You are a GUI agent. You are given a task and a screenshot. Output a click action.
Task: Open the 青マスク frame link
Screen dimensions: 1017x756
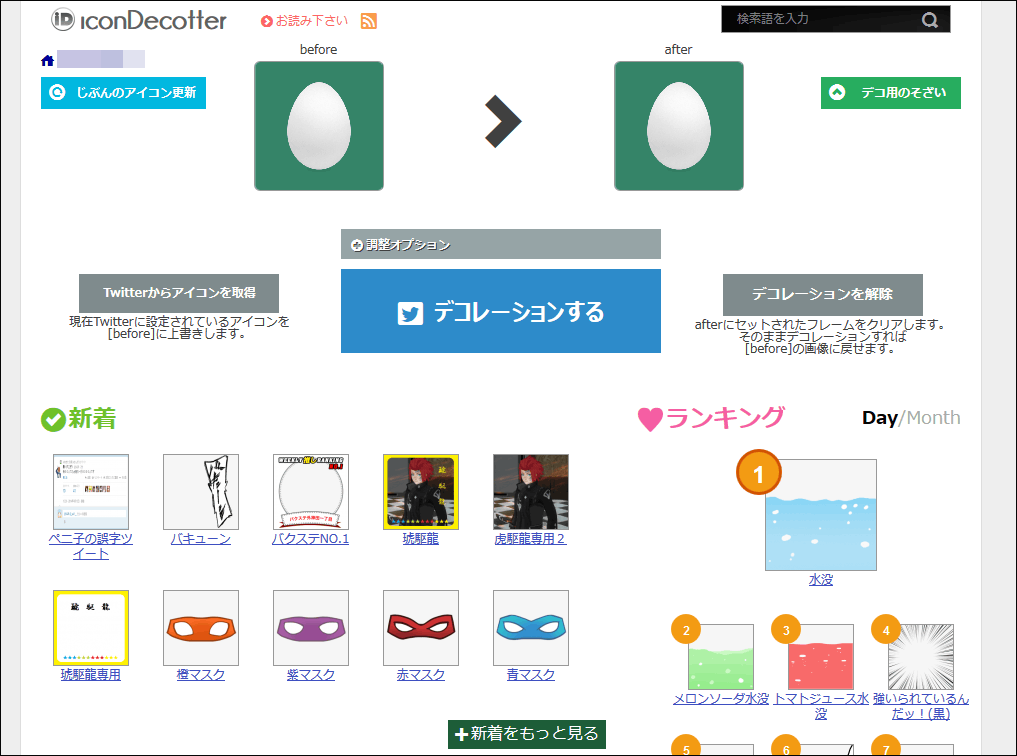[530, 675]
